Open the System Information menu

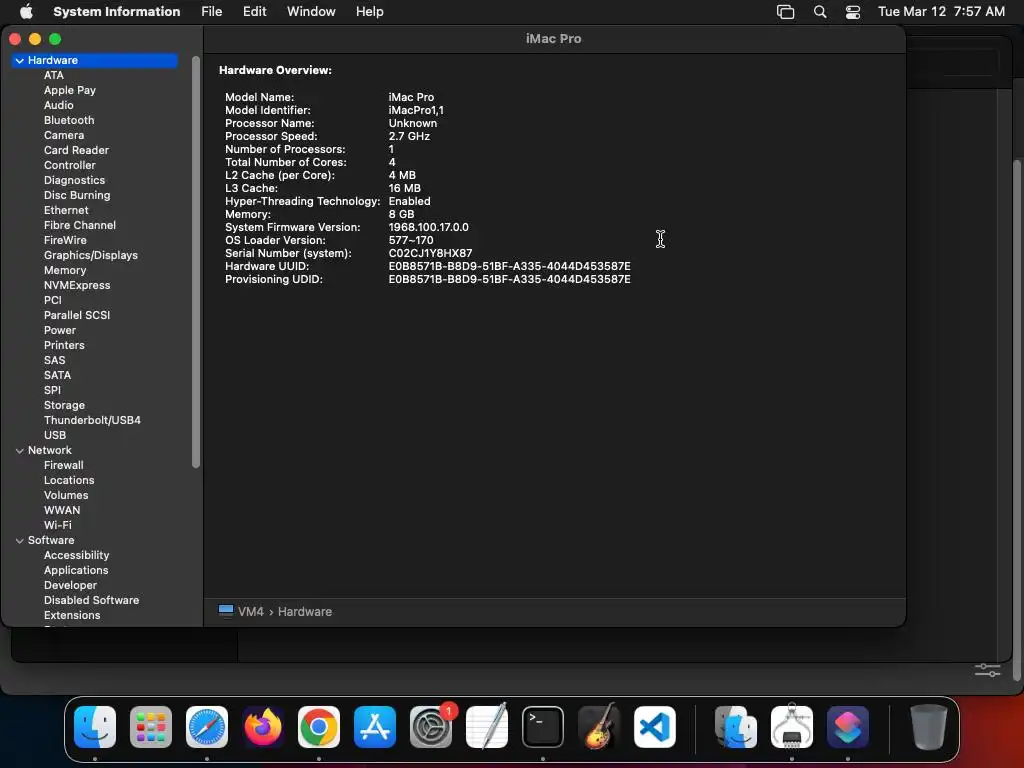click(x=116, y=12)
